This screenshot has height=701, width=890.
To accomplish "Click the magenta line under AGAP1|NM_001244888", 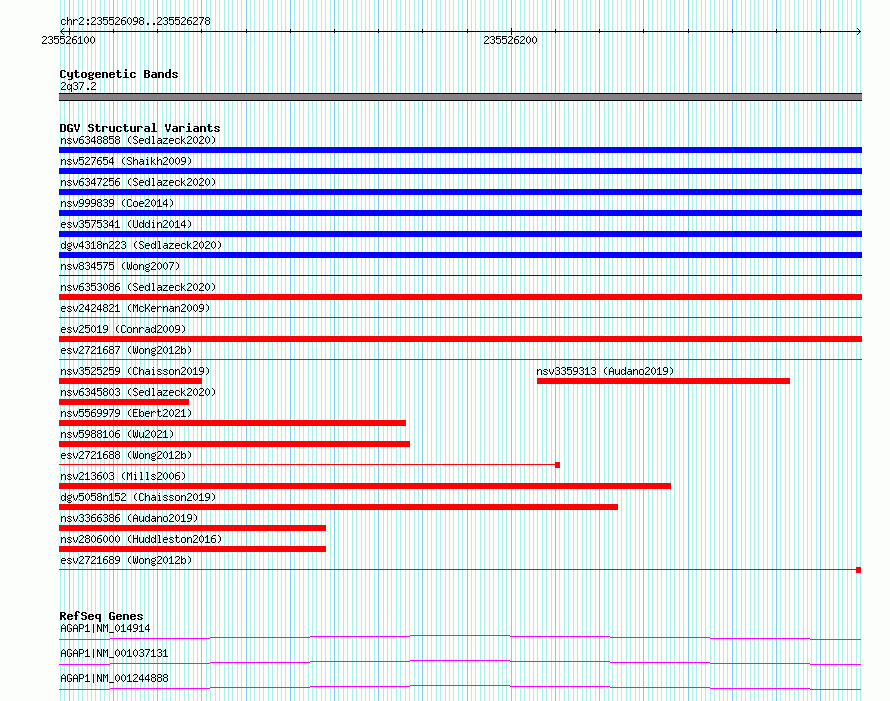I will (460, 688).
